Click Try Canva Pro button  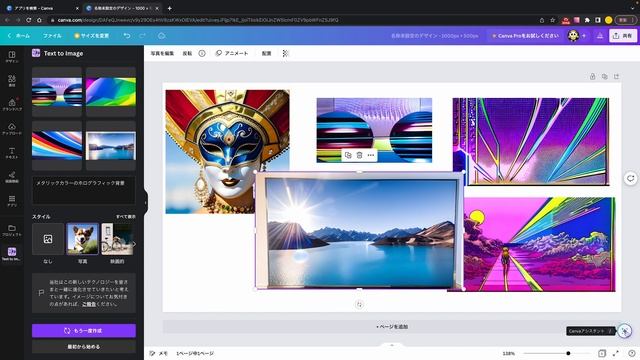(525, 36)
